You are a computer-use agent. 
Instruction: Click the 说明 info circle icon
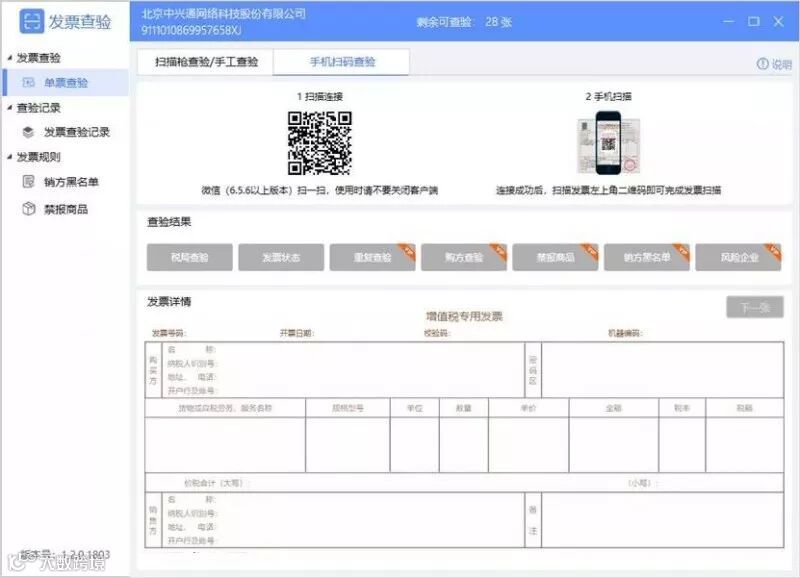pos(762,64)
